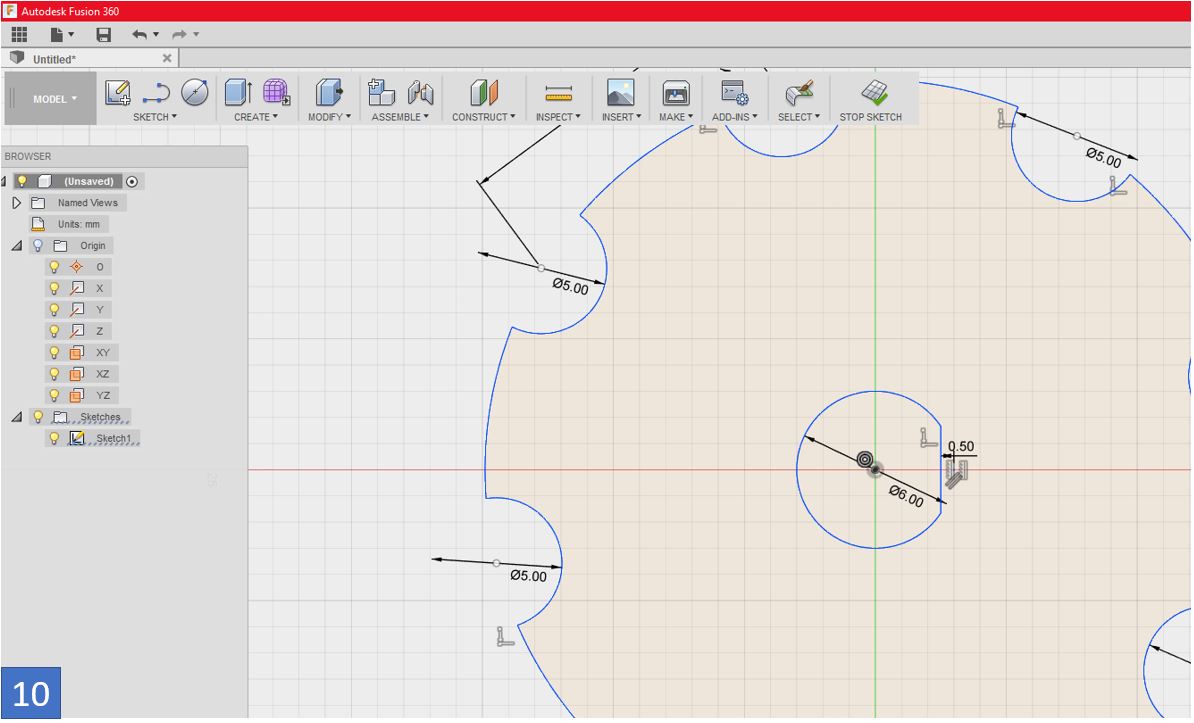This screenshot has width=1194, height=723.
Task: Choose the Center Diameter Circle tool
Action: pos(194,93)
